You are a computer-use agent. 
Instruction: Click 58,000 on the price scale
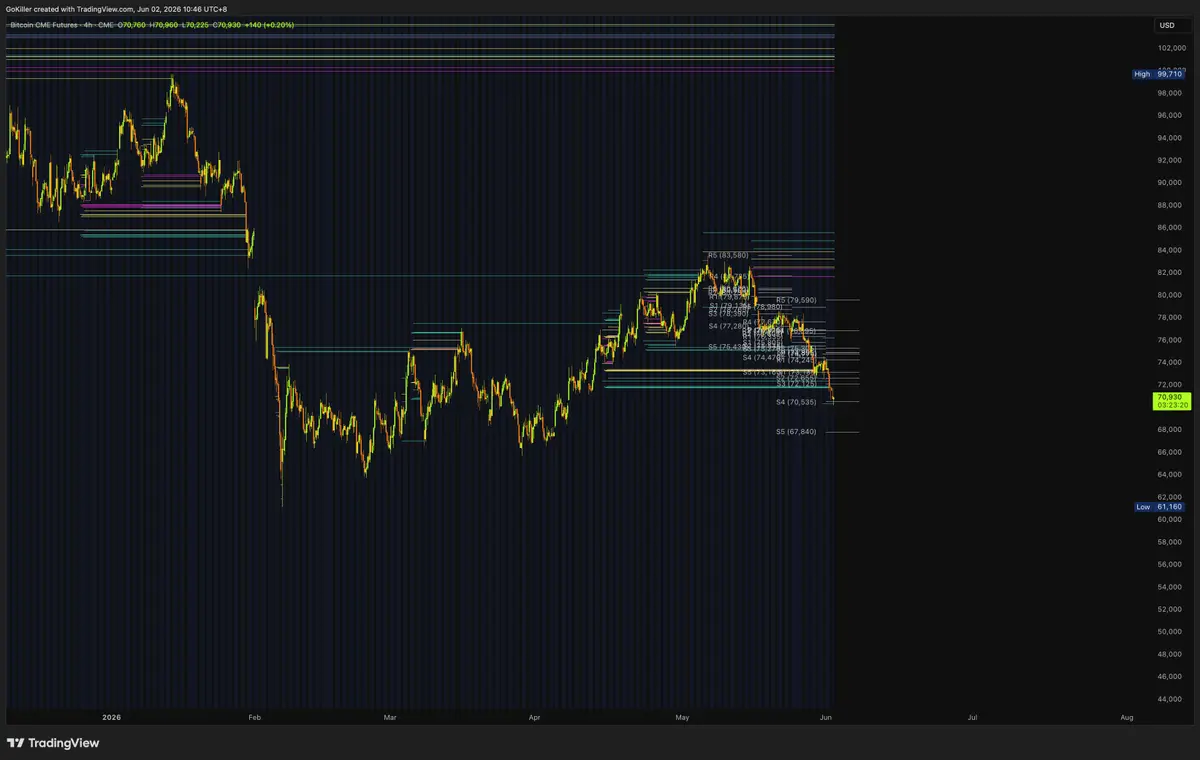[x=1169, y=542]
